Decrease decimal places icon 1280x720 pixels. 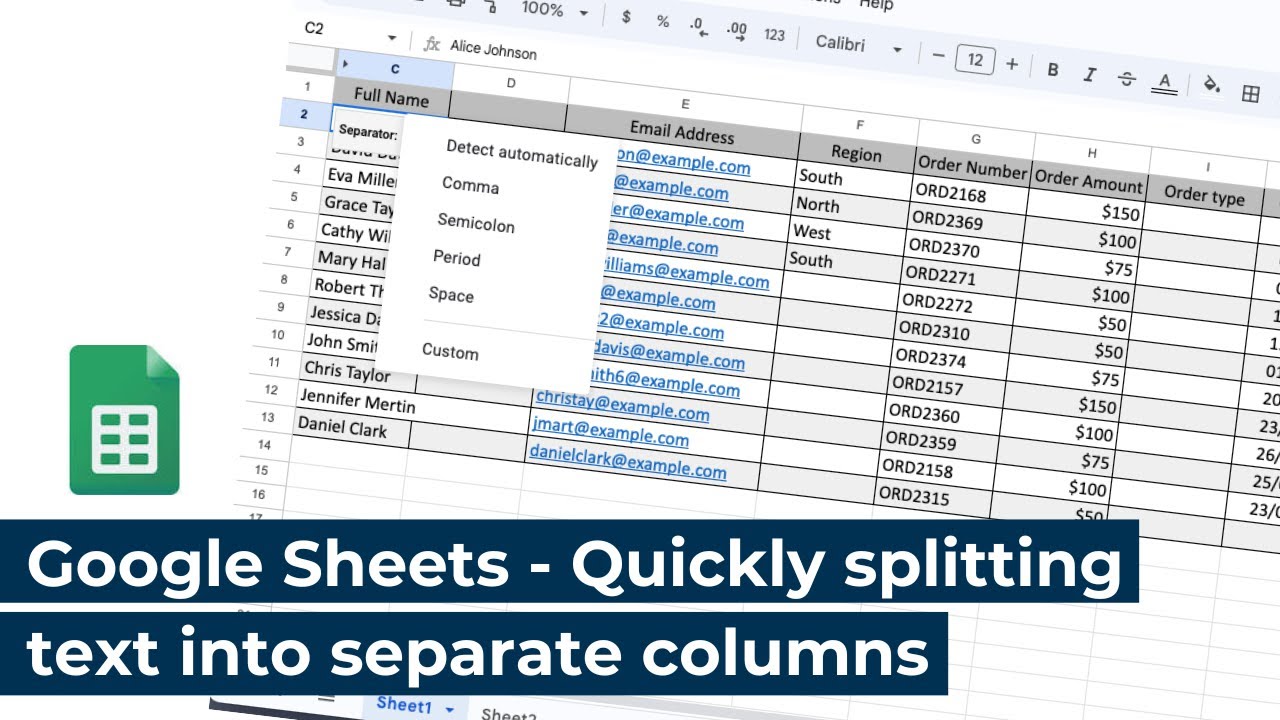click(x=699, y=27)
